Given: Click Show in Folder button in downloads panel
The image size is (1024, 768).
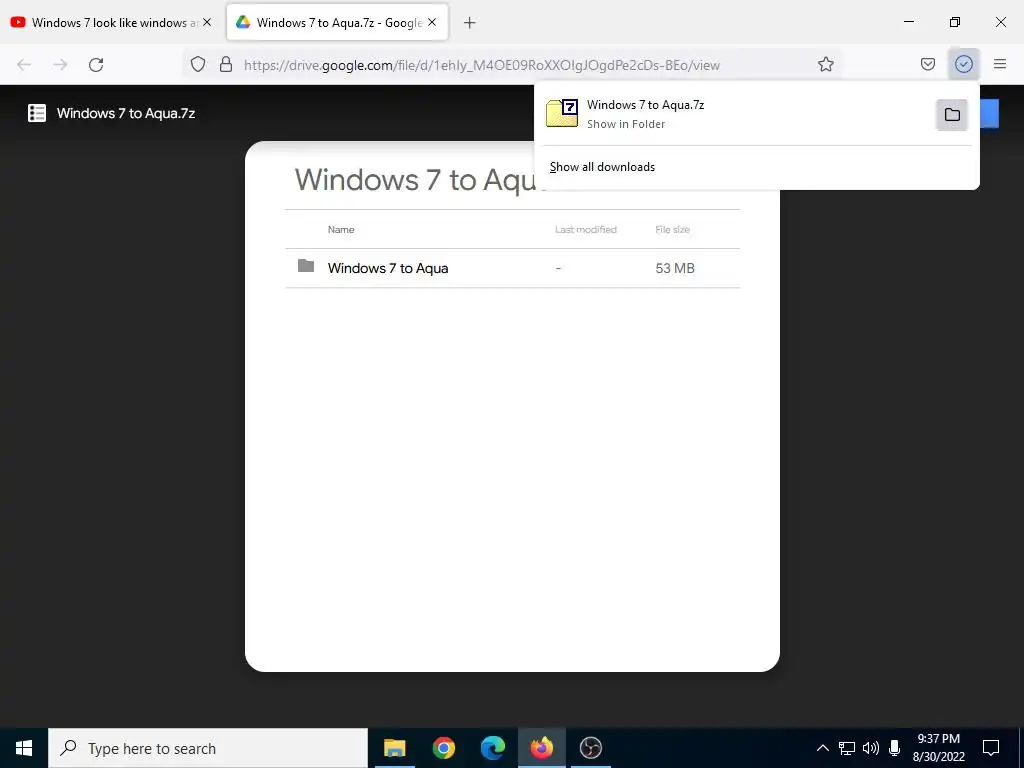Looking at the screenshot, I should click(x=952, y=115).
